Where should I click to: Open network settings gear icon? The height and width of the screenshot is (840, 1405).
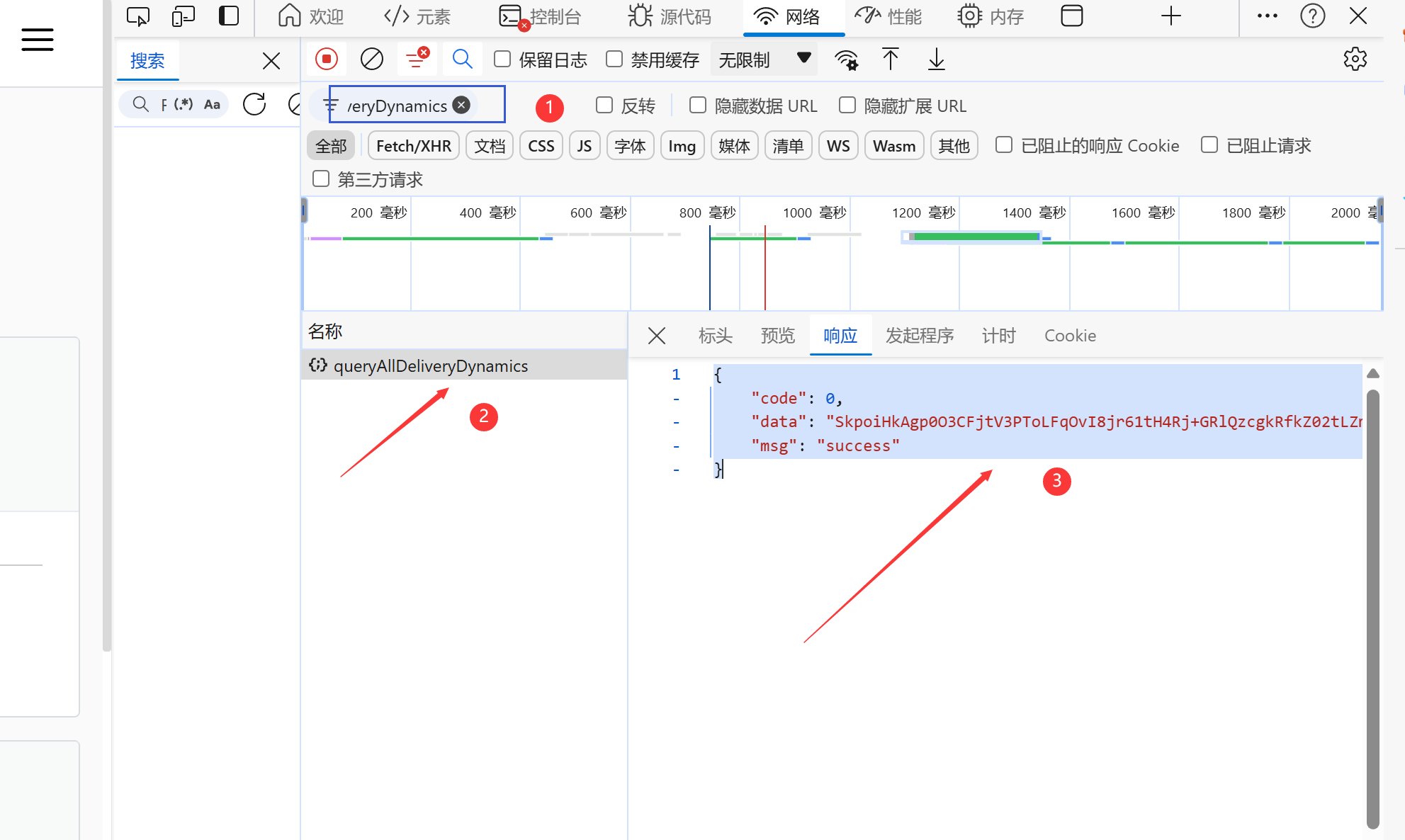coord(1355,59)
